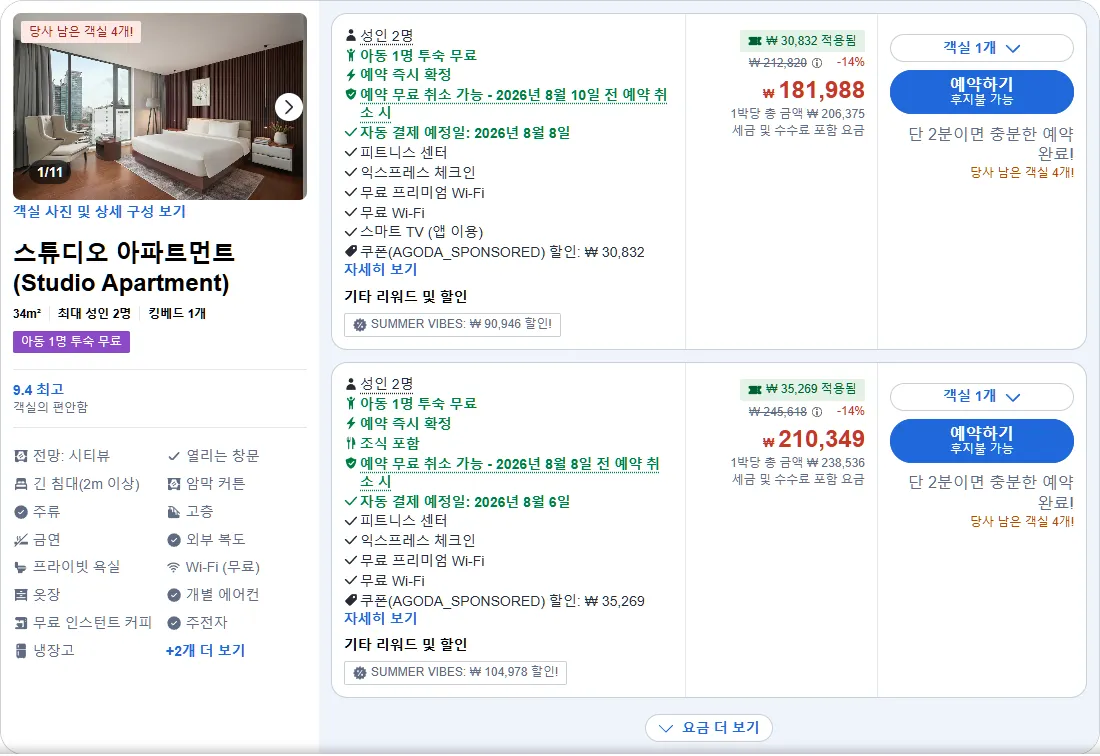Expand 요금 더 보기 to show more rates

point(709,728)
